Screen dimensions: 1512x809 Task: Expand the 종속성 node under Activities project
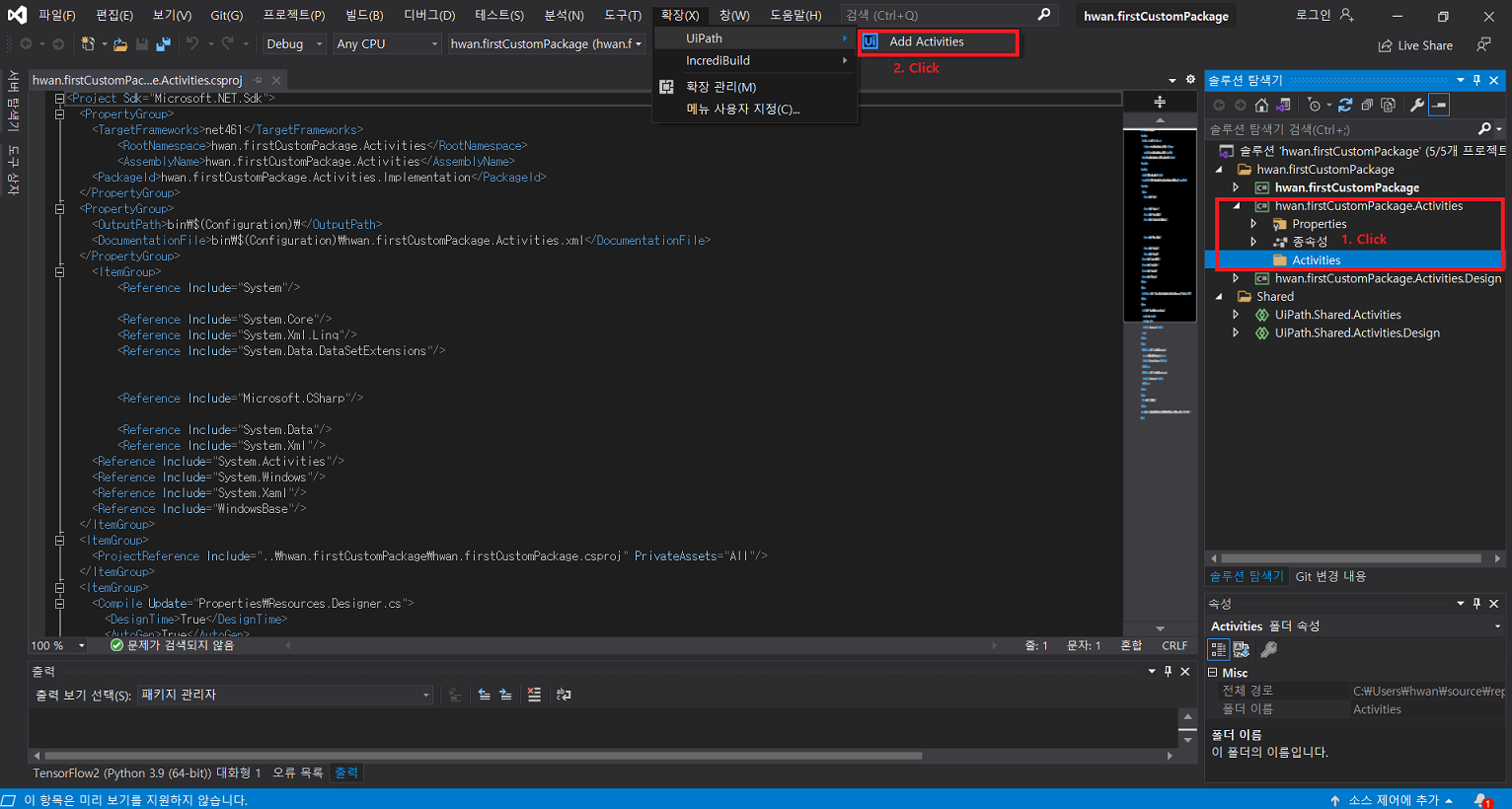(x=1252, y=241)
